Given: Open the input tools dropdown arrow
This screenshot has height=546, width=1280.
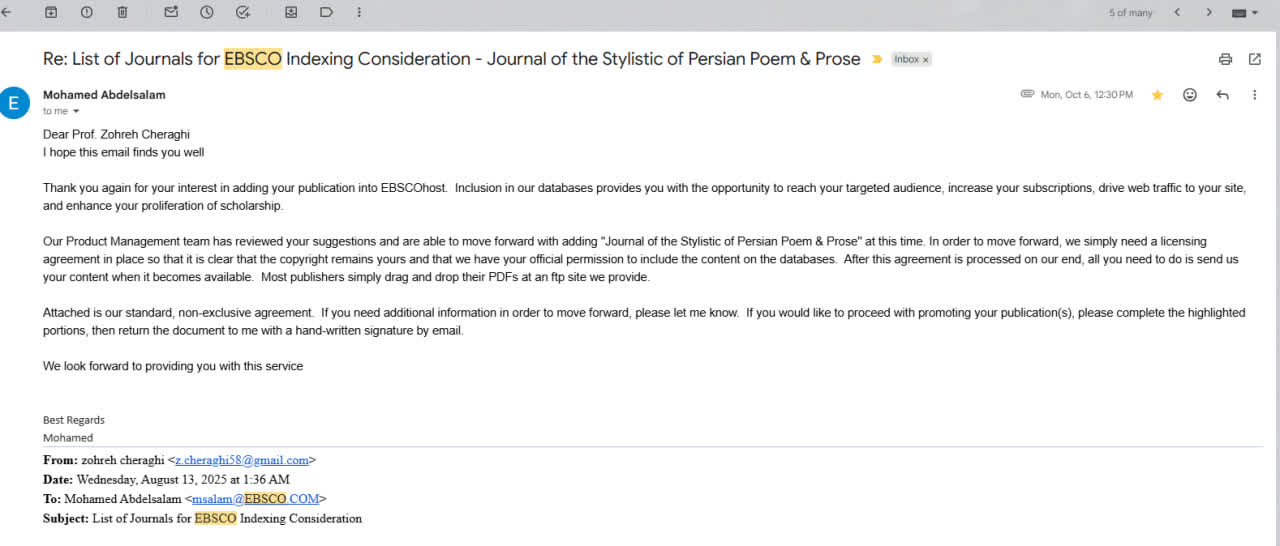Looking at the screenshot, I should click(1254, 13).
